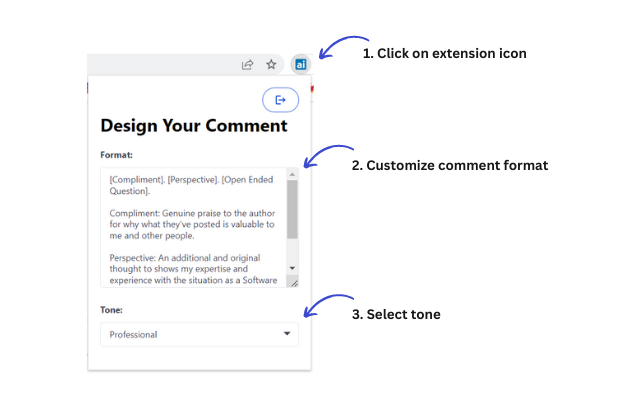Viewport: 640px width, 400px height.
Task: Click the curved arrow pointing at the extension icon
Action: 343,46
